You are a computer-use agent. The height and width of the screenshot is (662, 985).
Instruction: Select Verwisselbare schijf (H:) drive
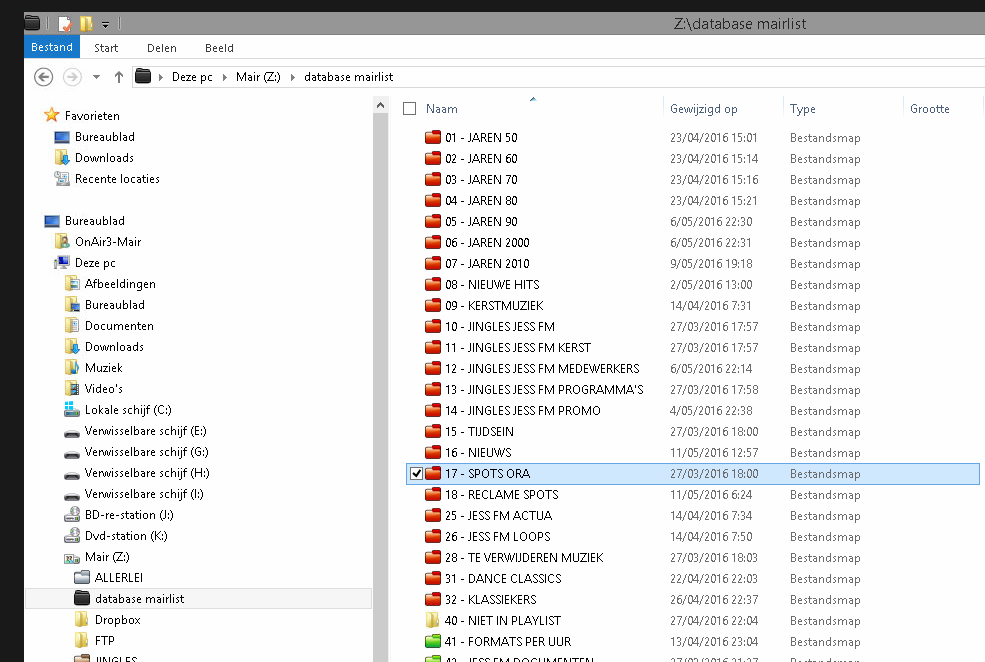147,473
